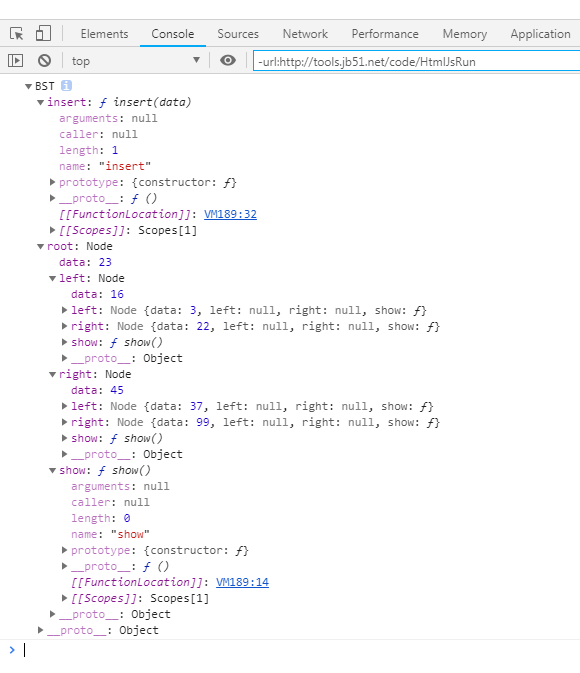Click the console filter input field
The height and width of the screenshot is (673, 580).
416,61
